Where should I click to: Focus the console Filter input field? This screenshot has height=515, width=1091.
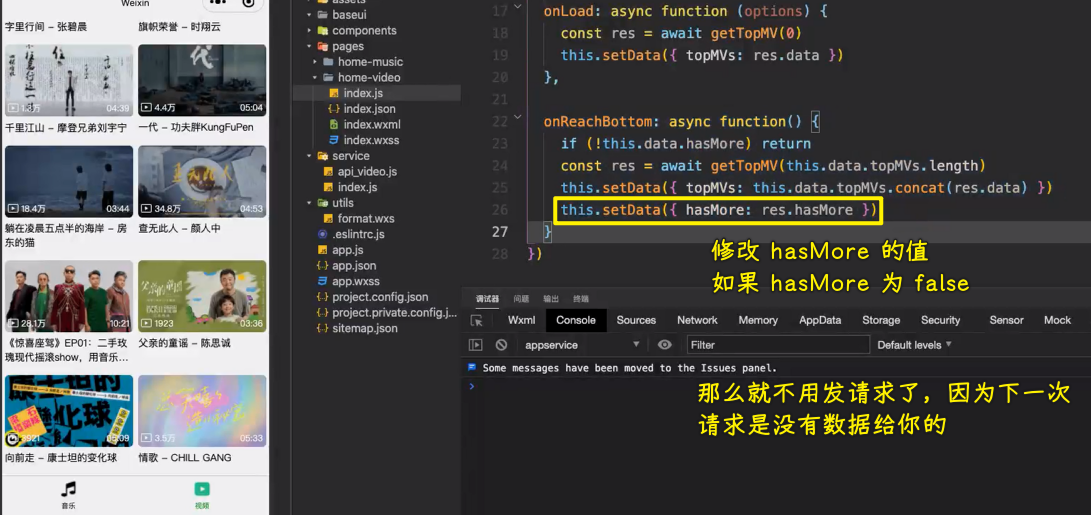(x=779, y=344)
